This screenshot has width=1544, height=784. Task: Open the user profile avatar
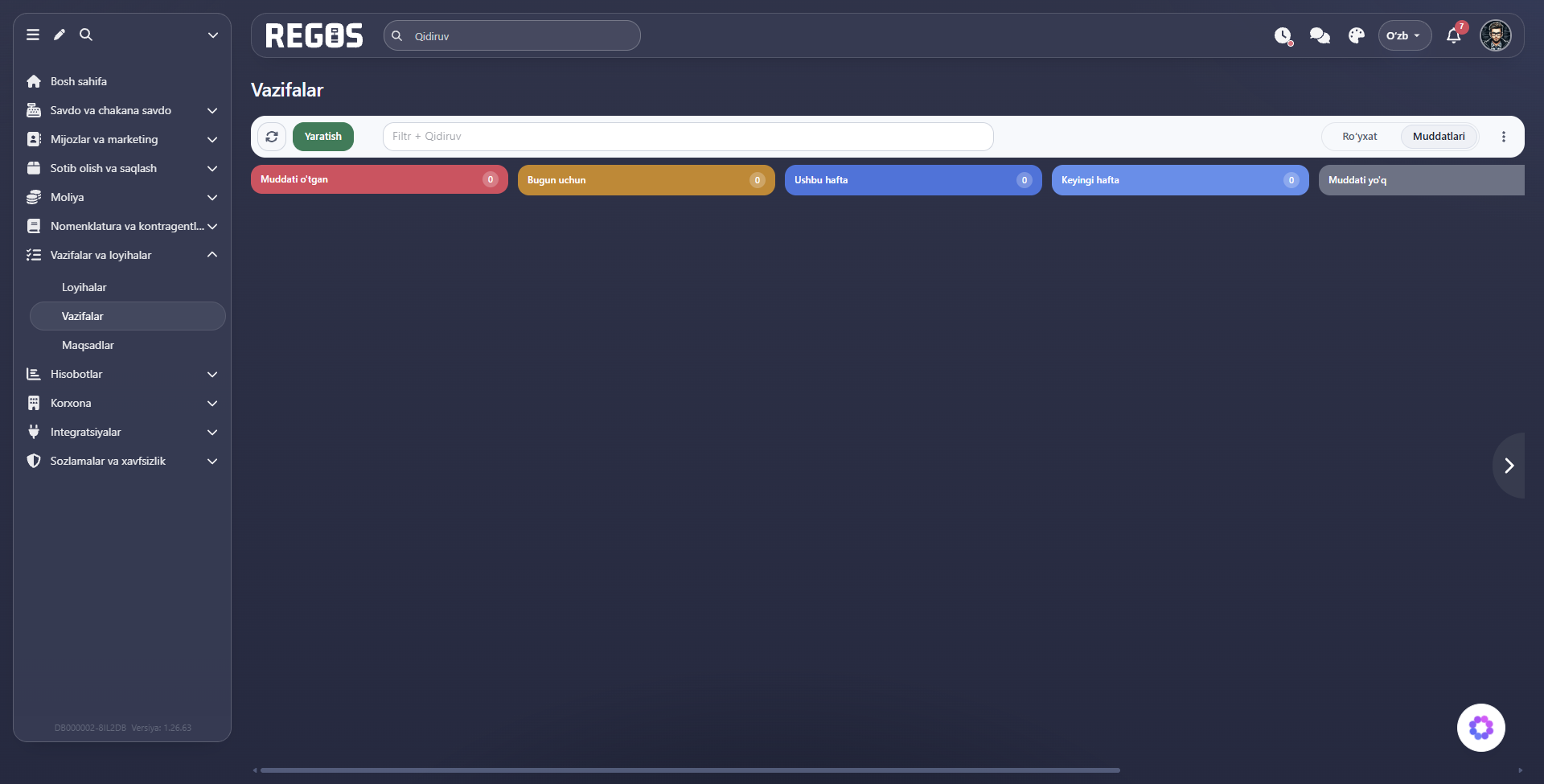pyautogui.click(x=1496, y=35)
